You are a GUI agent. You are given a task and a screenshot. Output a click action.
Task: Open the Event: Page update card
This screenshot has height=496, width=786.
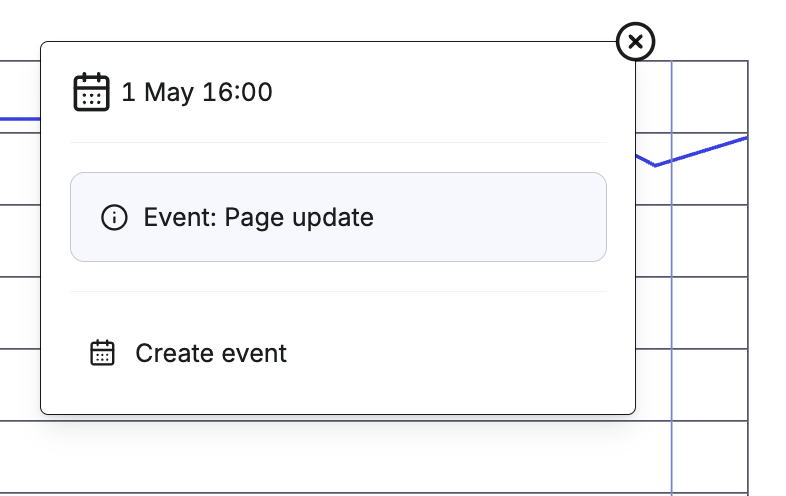click(x=338, y=217)
